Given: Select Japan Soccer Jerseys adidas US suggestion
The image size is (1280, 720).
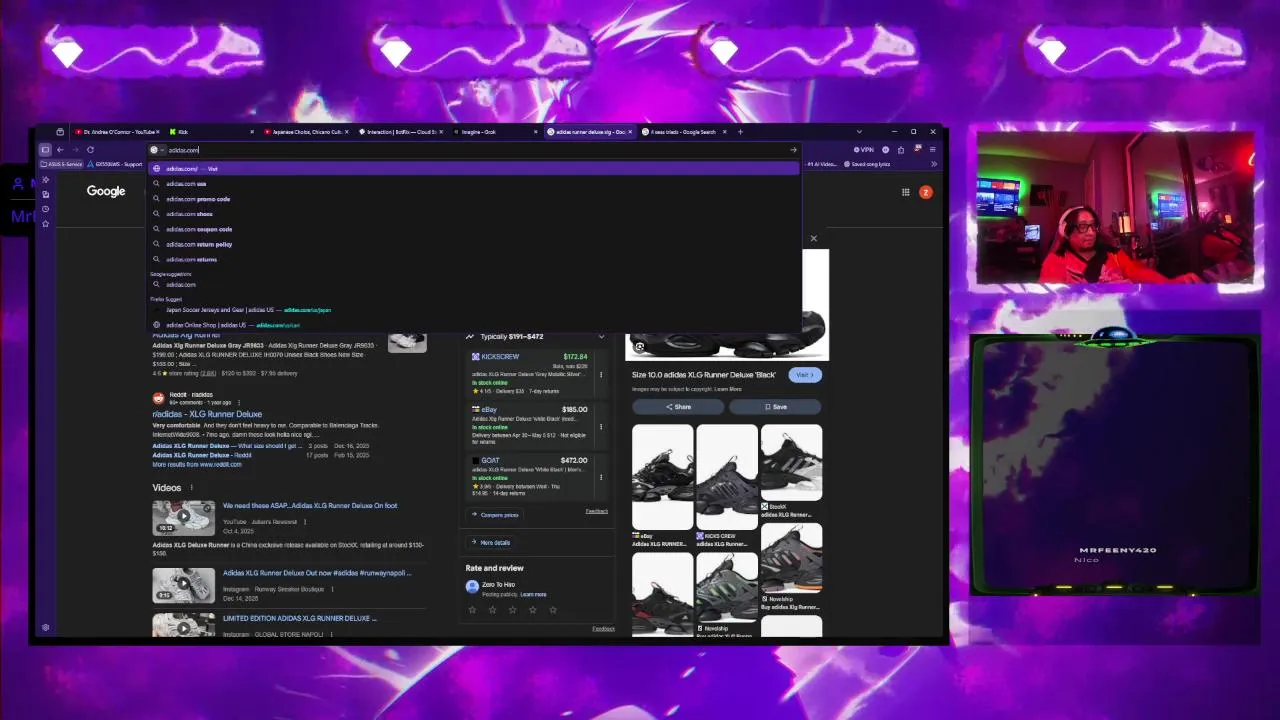Looking at the screenshot, I should point(475,310).
